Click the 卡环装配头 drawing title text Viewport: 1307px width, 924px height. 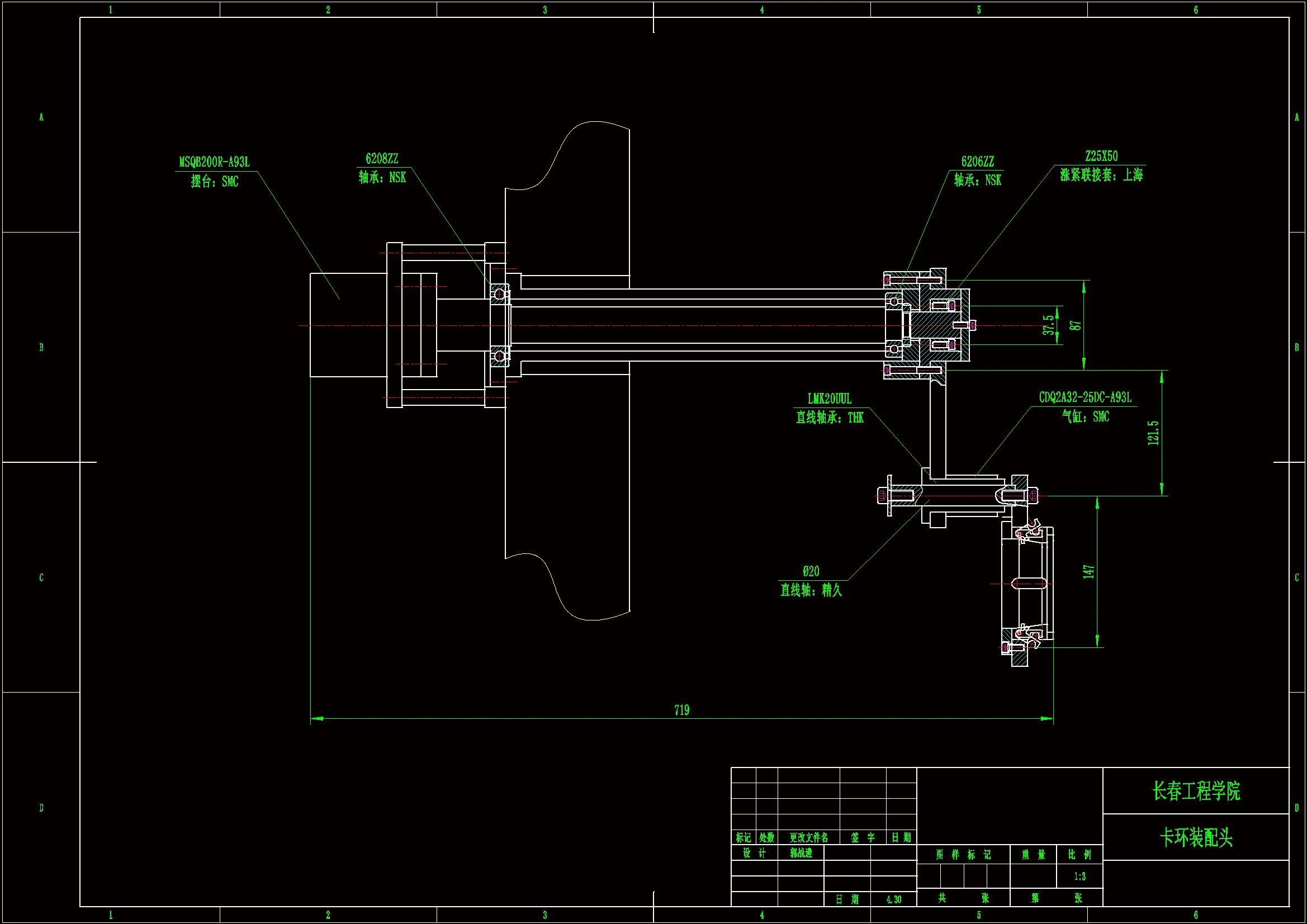(1196, 837)
